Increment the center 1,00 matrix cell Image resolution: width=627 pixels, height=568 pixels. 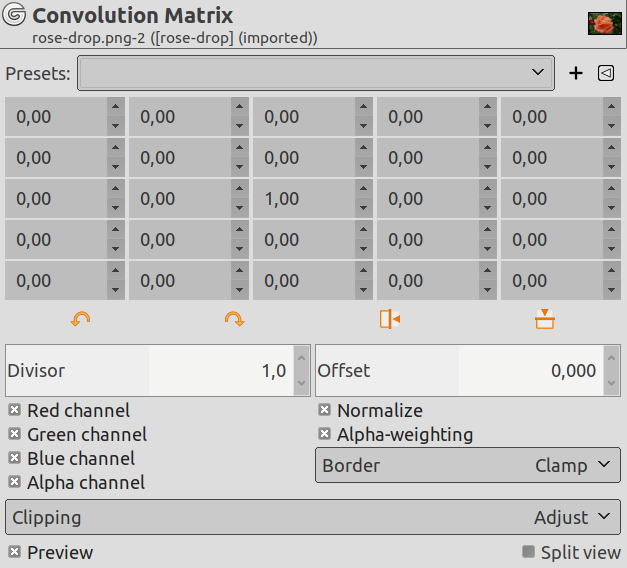pyautogui.click(x=363, y=188)
